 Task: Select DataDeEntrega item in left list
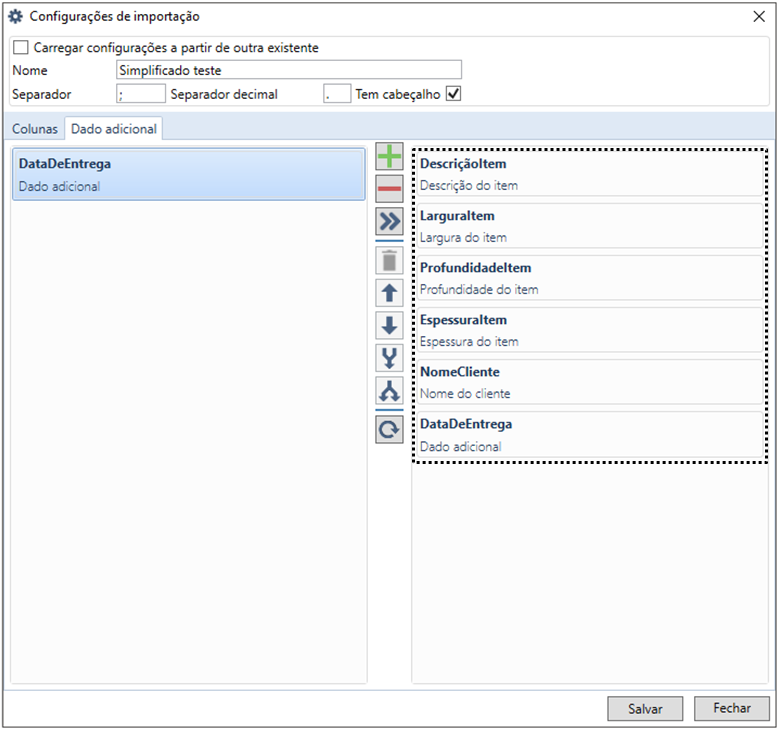(189, 175)
